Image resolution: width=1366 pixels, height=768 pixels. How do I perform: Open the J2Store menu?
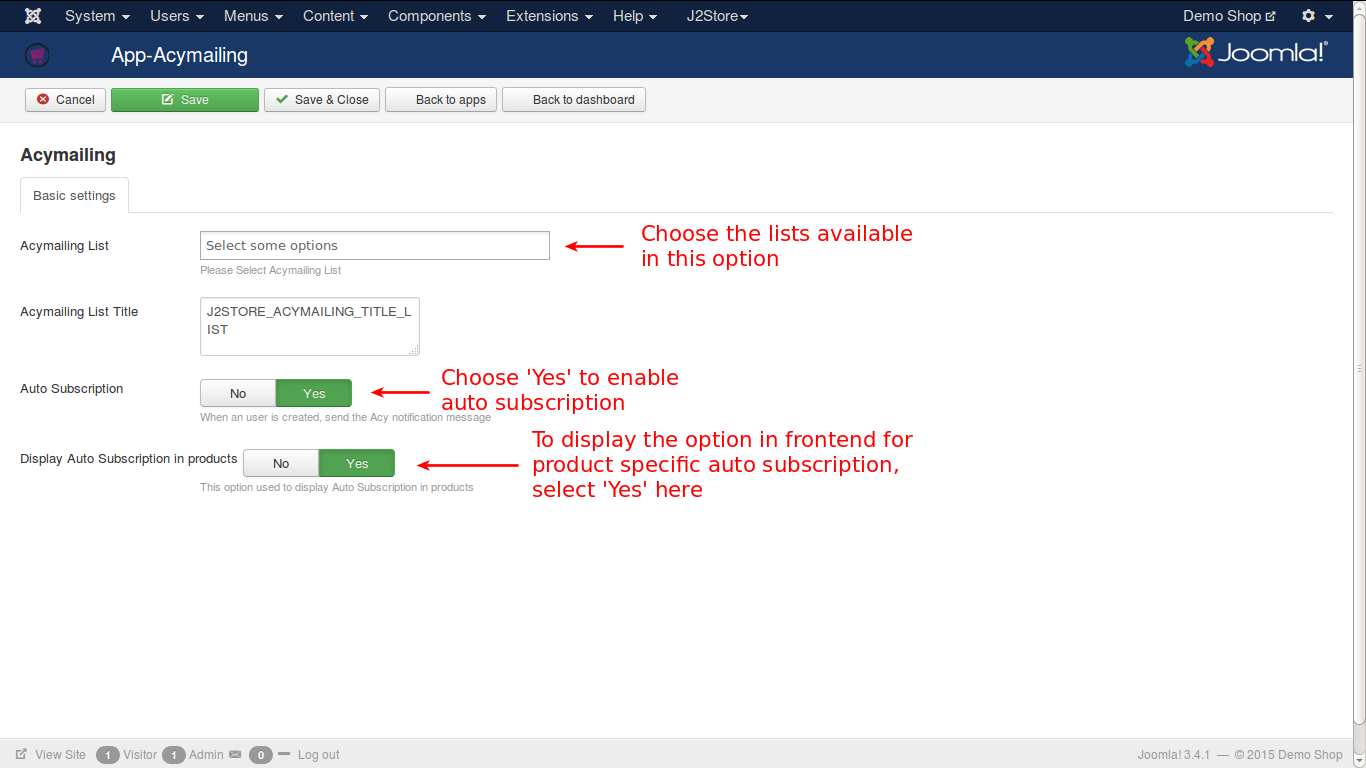point(717,16)
